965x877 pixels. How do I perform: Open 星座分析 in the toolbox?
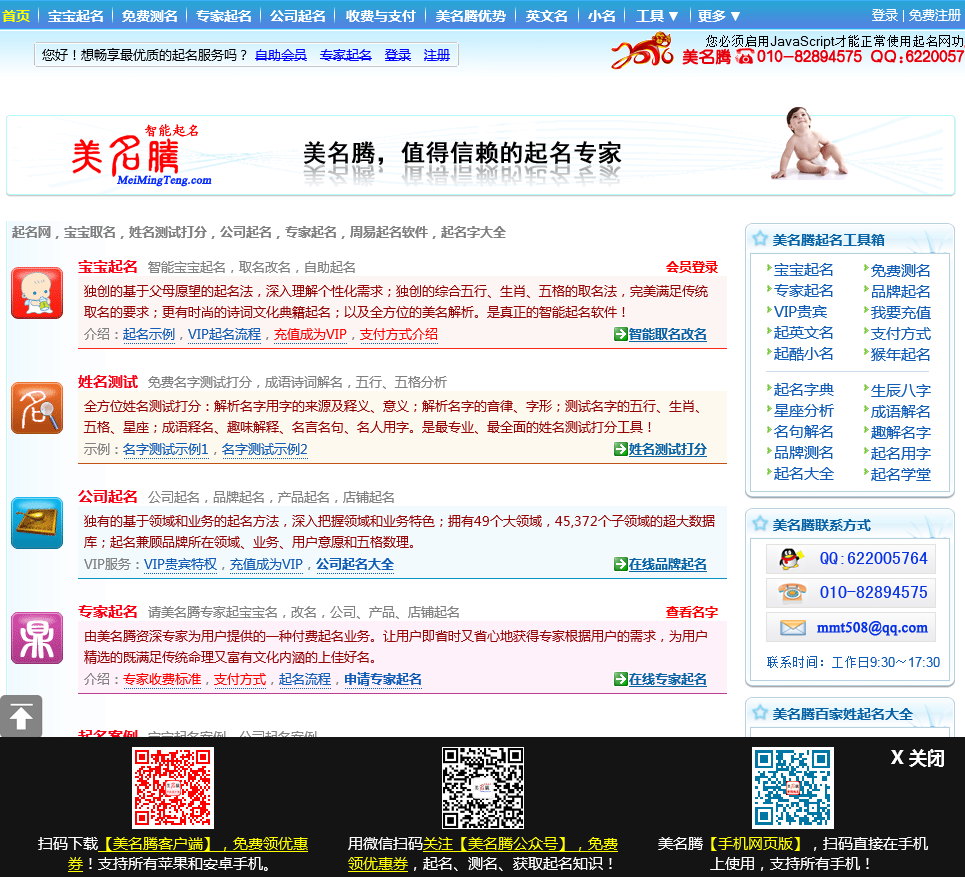(803, 411)
